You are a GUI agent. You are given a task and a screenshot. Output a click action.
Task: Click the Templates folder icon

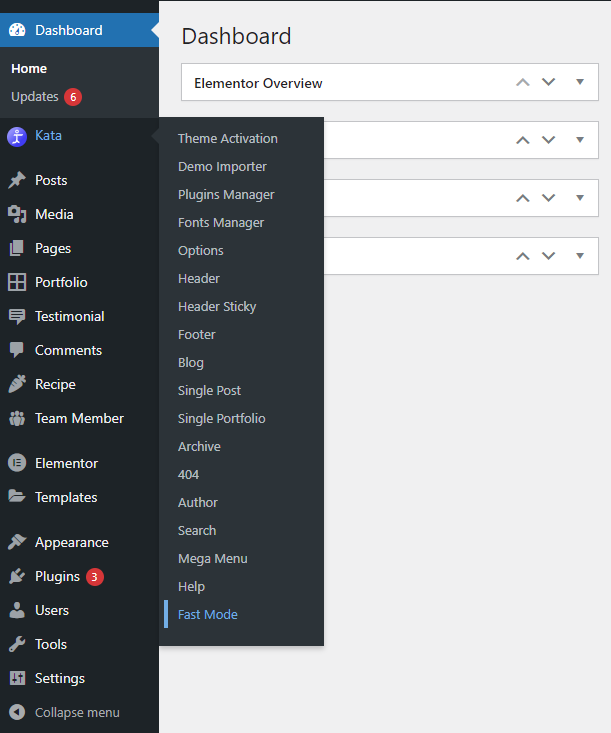[x=17, y=497]
